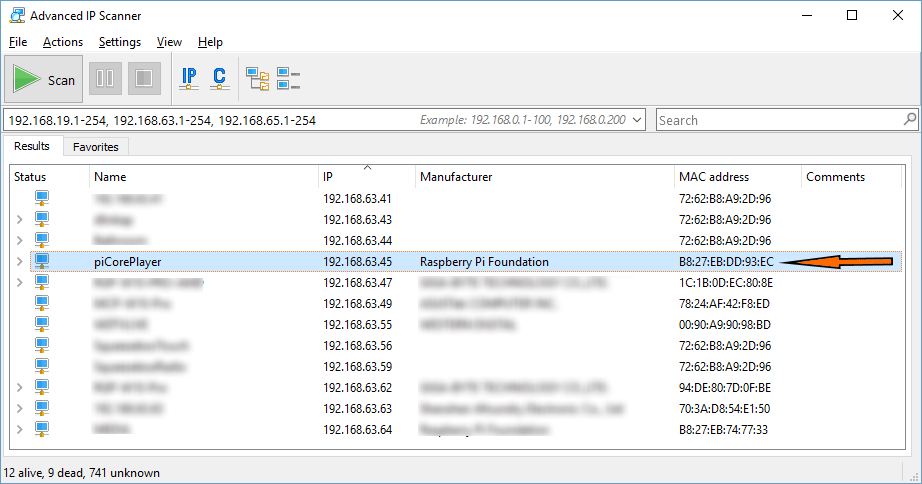Screen dimensions: 922x484
Task: Switch to the Favorites tab
Action: click(x=96, y=147)
